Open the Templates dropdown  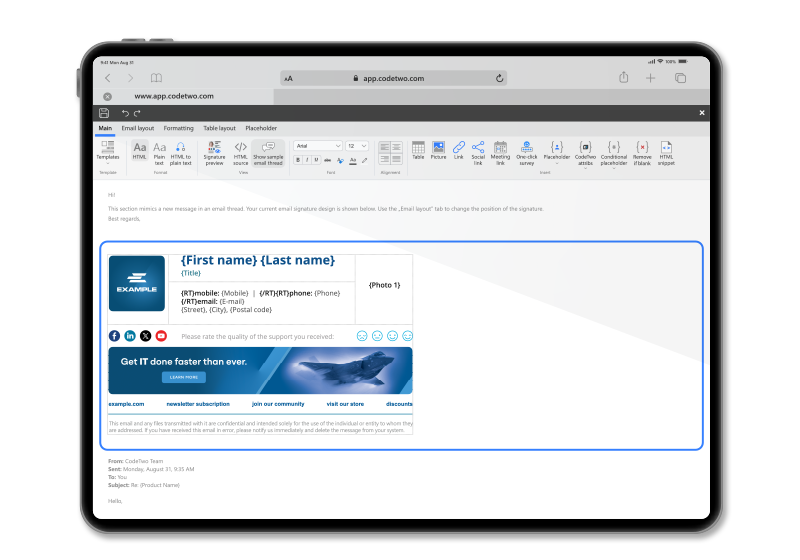click(108, 152)
